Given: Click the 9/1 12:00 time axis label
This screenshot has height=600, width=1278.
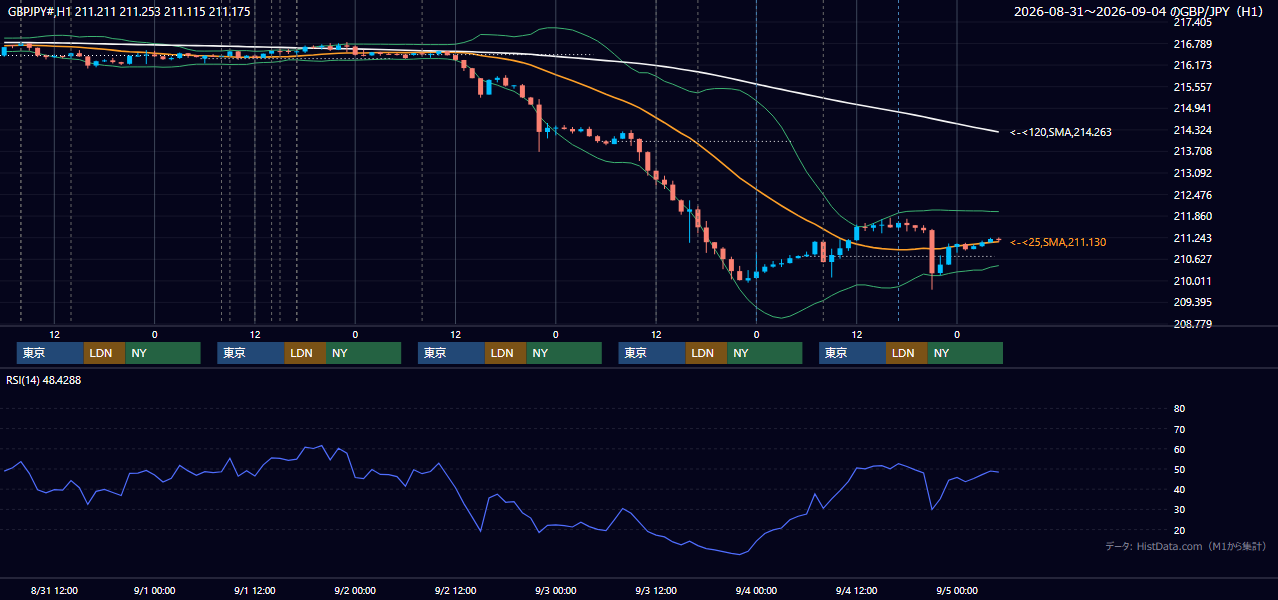Looking at the screenshot, I should point(255,591).
